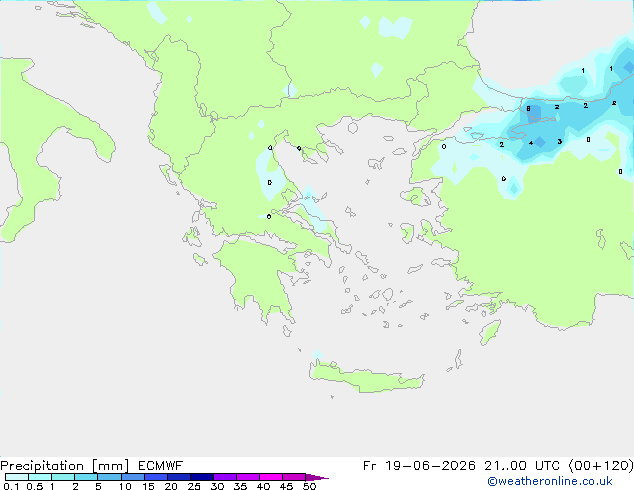Click the 0.1–0.5 mm legend color box
This screenshot has width=634, height=490.
(x=17, y=477)
